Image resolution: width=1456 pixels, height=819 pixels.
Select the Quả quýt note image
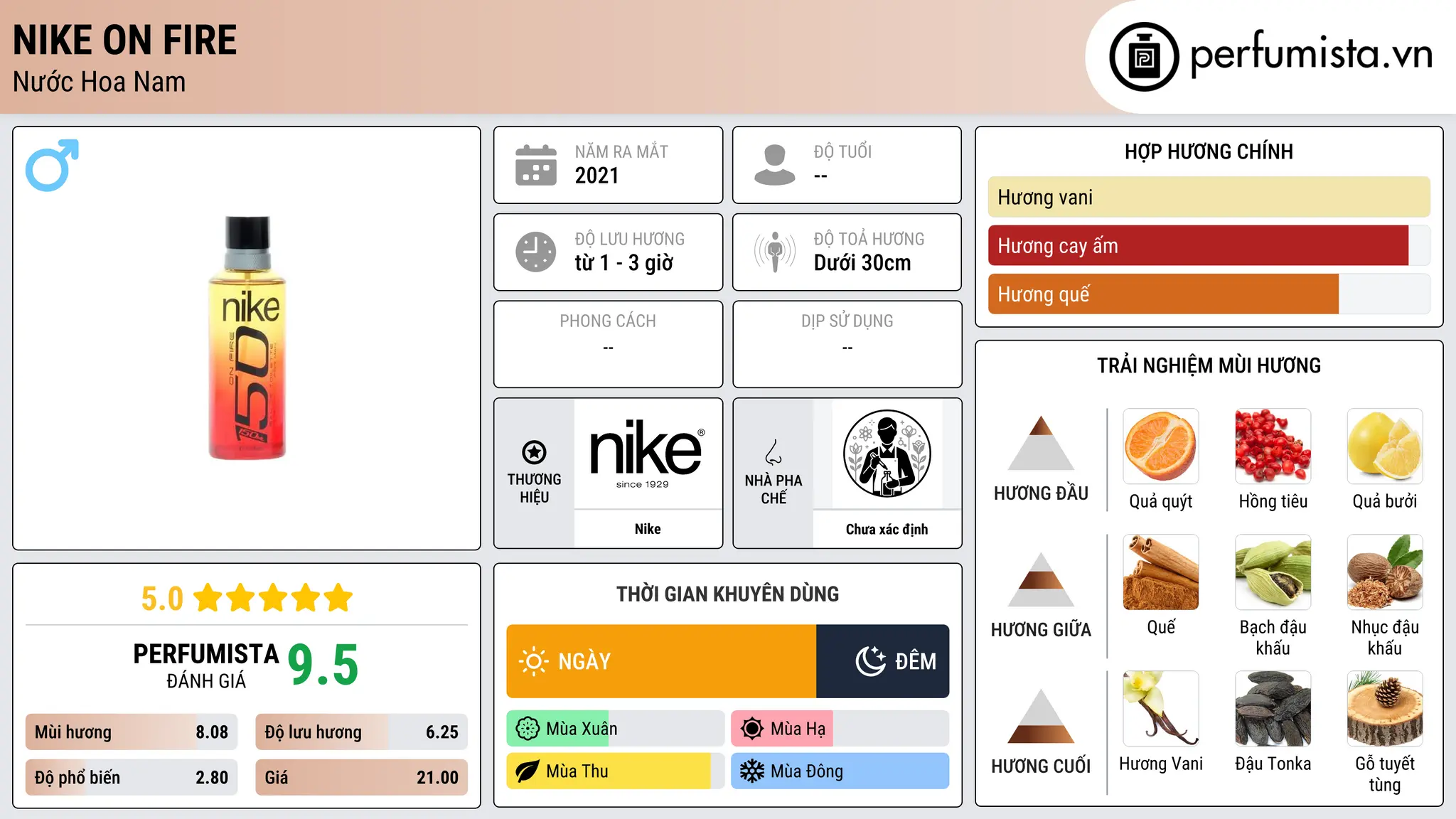click(x=1161, y=446)
